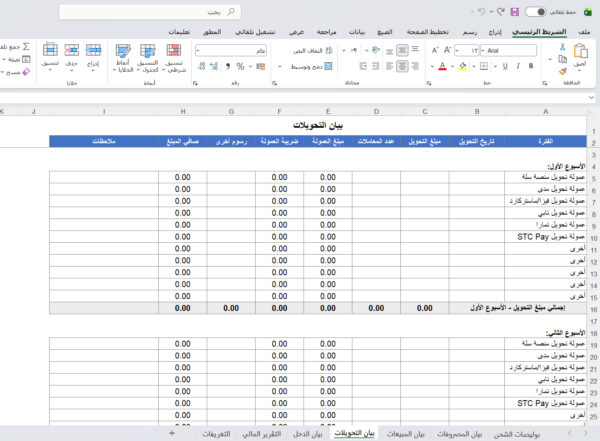Click the decrease decimal icon

click(x=201, y=67)
